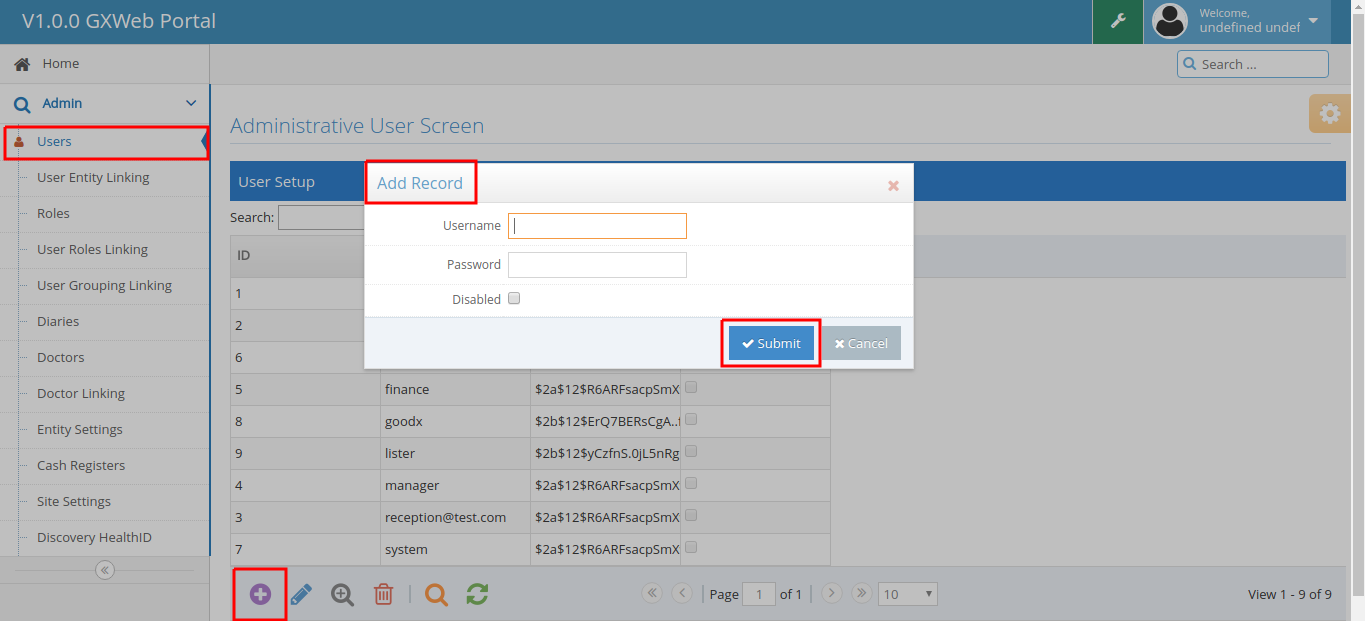The width and height of the screenshot is (1365, 621).
Task: Open Roles in the sidebar
Action: tap(53, 213)
